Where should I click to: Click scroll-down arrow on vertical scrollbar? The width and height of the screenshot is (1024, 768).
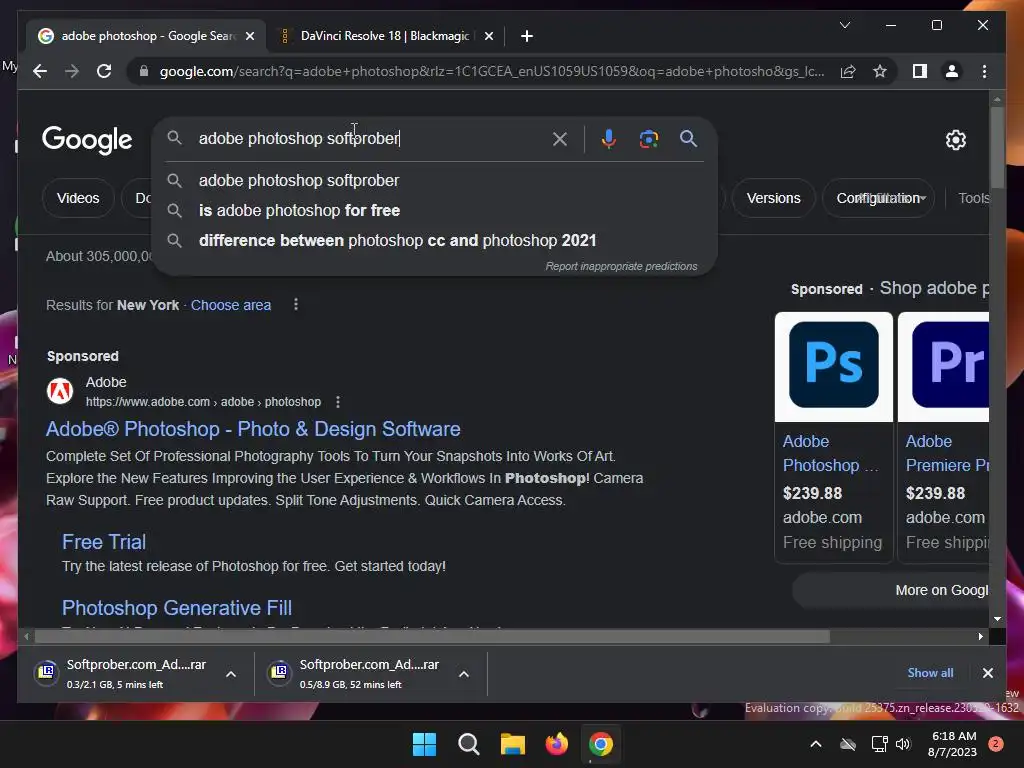click(x=997, y=619)
